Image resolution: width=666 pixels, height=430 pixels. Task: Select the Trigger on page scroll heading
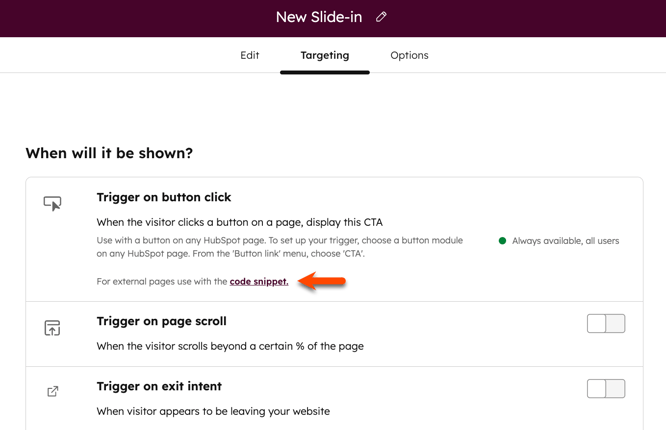point(162,321)
